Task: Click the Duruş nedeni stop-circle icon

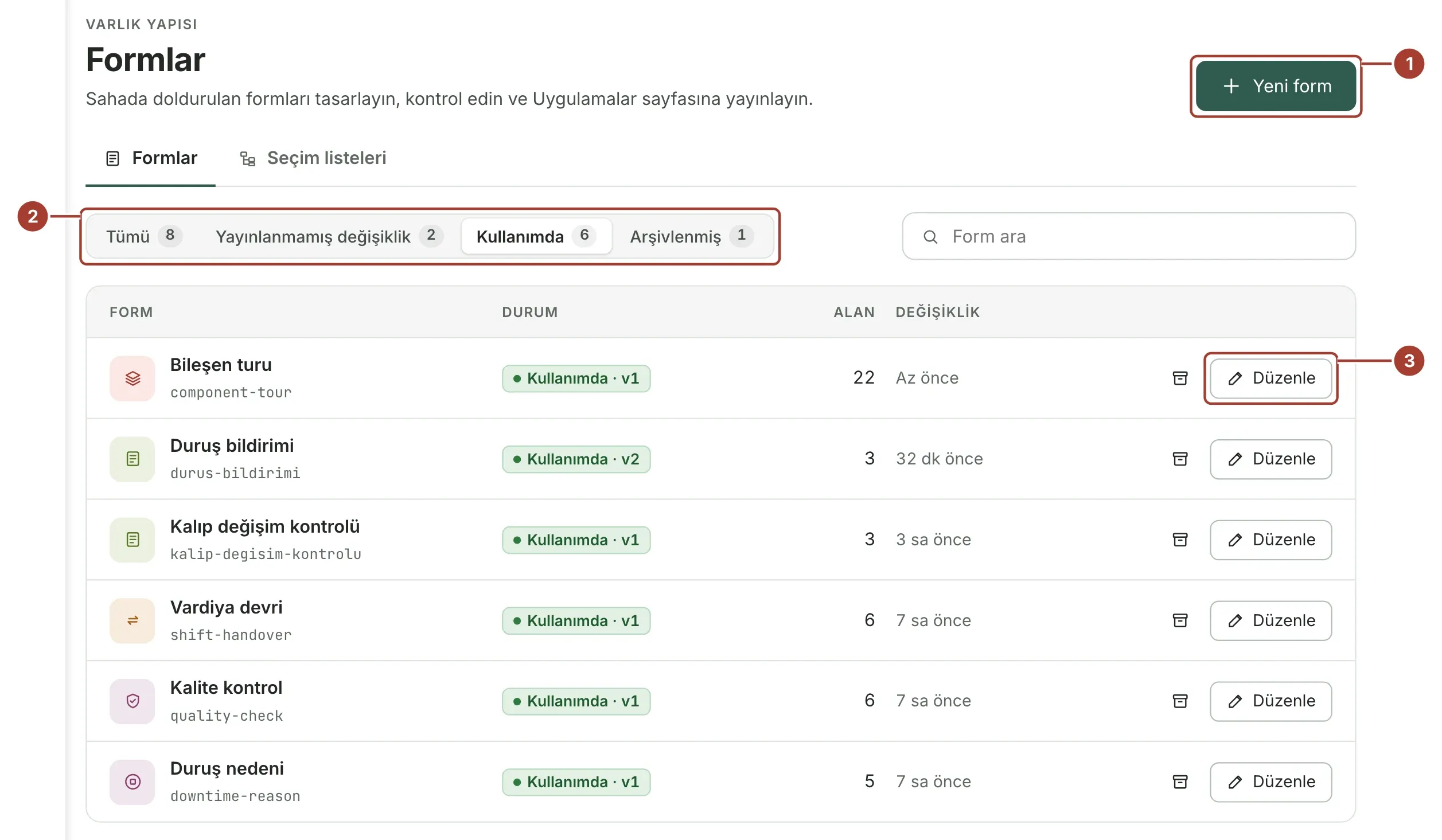Action: pos(132,782)
